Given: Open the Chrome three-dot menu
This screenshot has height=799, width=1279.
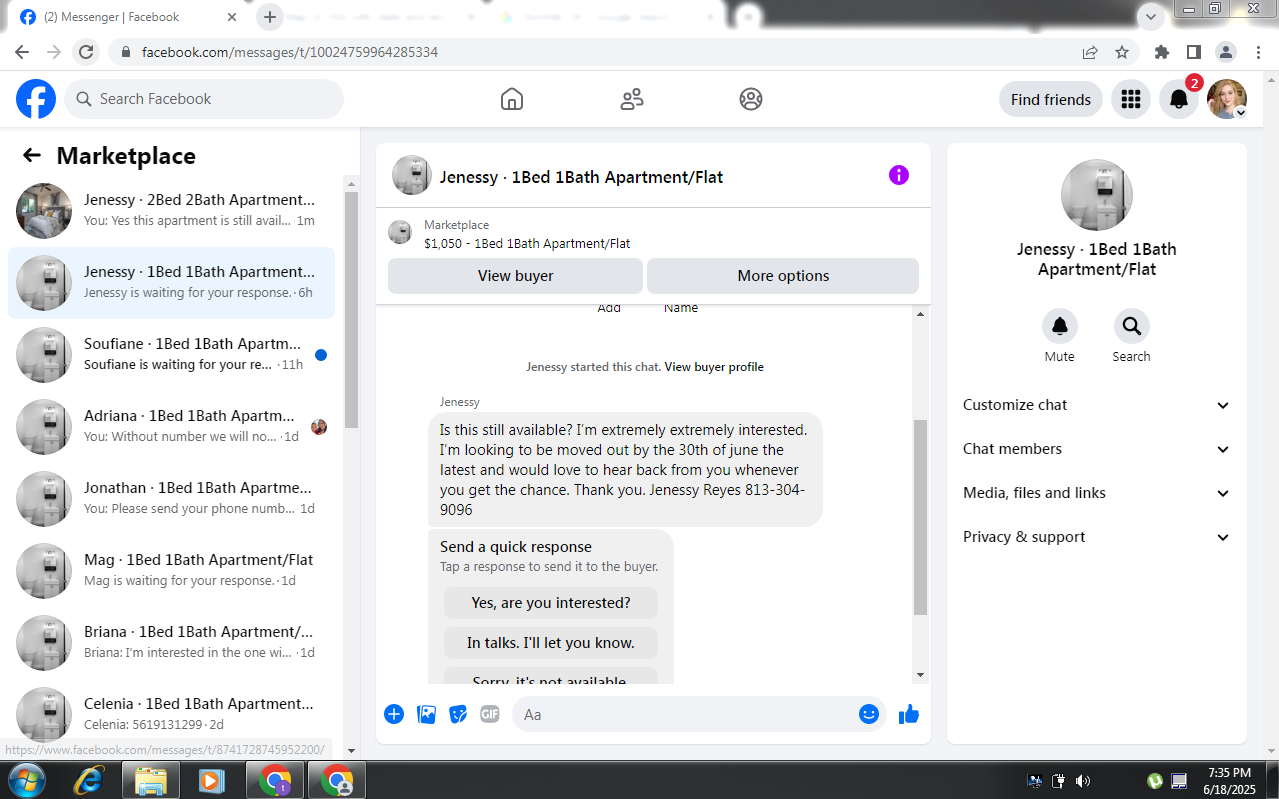Looking at the screenshot, I should click(1257, 52).
